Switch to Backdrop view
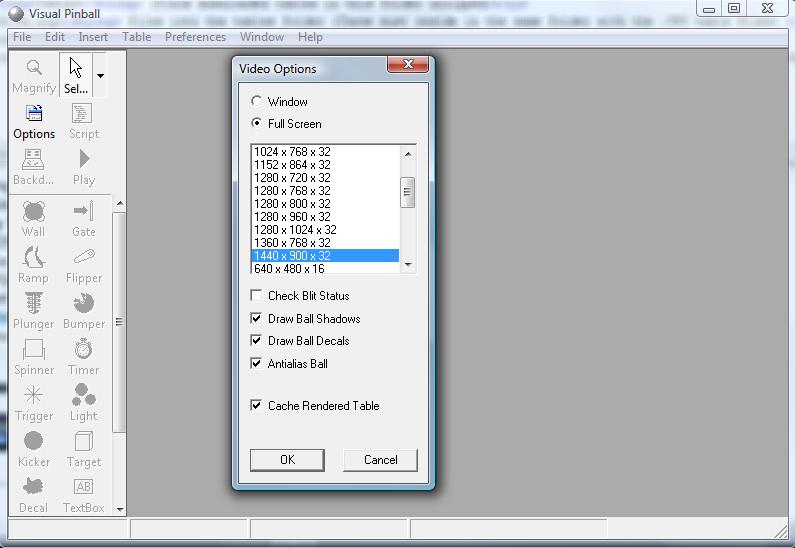 click(x=33, y=167)
